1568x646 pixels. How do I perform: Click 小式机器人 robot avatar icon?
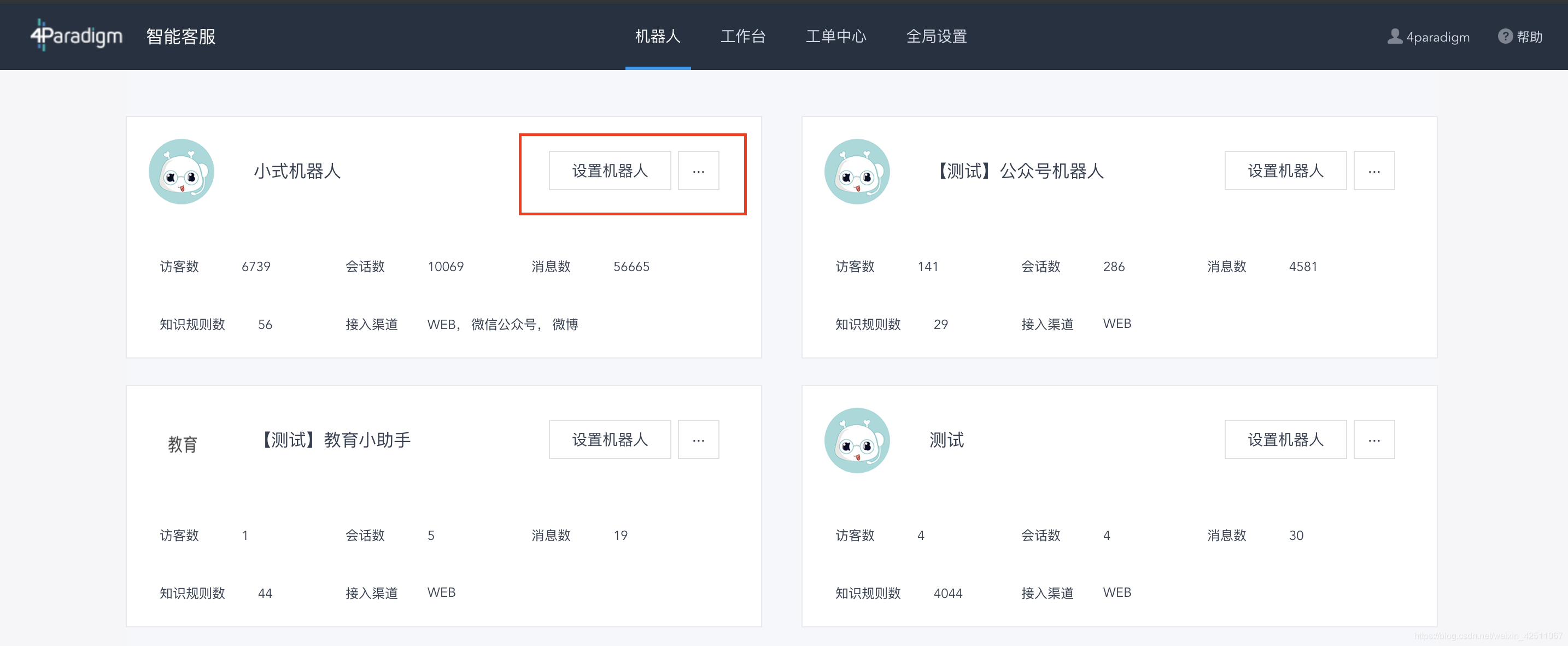point(182,172)
